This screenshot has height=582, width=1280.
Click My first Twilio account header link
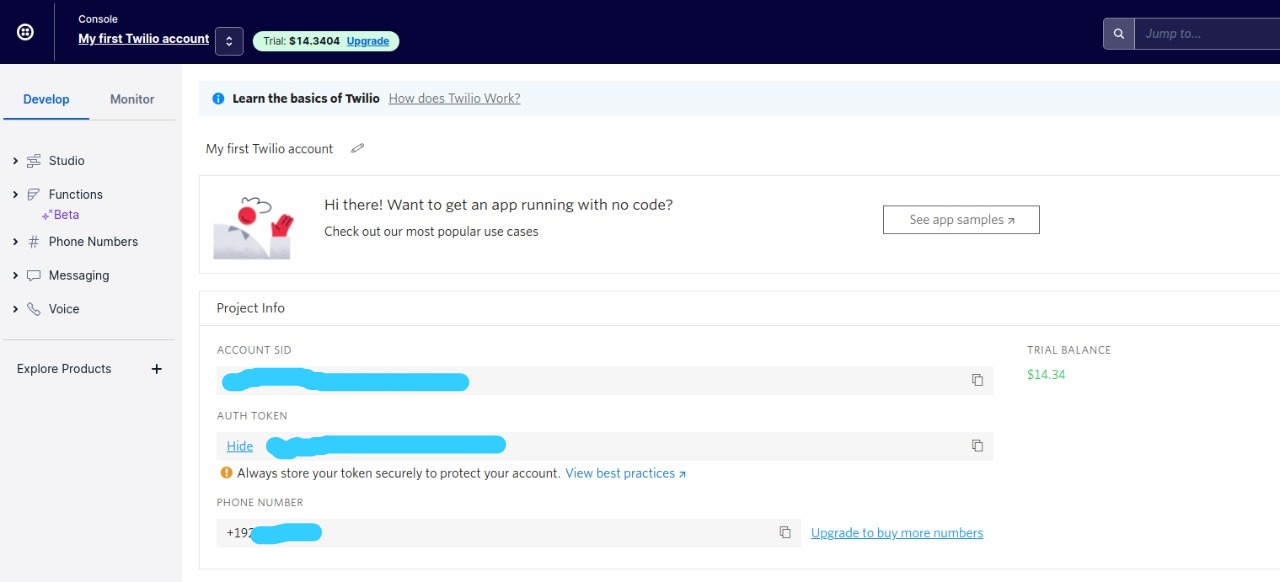[144, 39]
